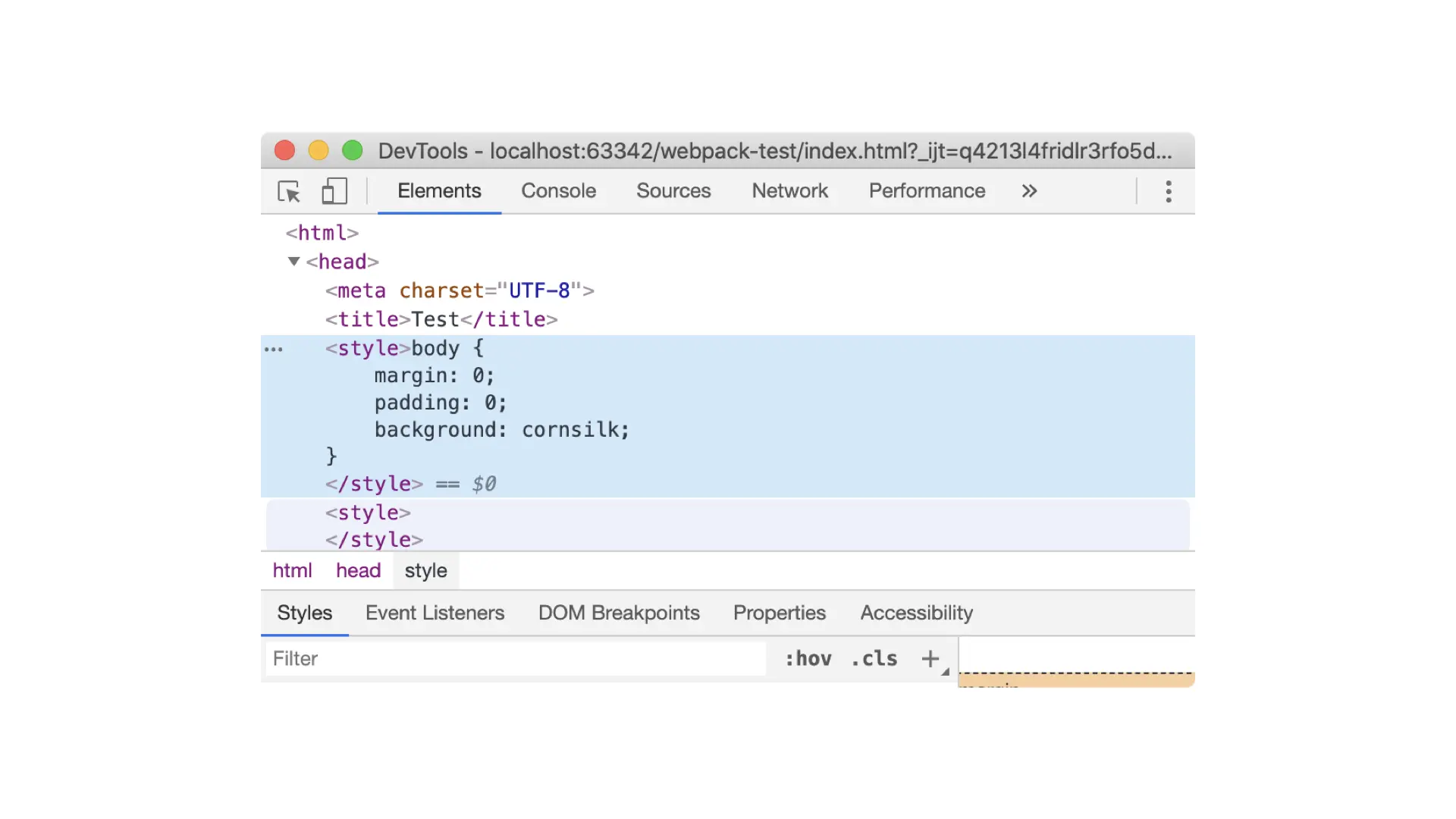Click the Filter styles input field

tap(516, 658)
